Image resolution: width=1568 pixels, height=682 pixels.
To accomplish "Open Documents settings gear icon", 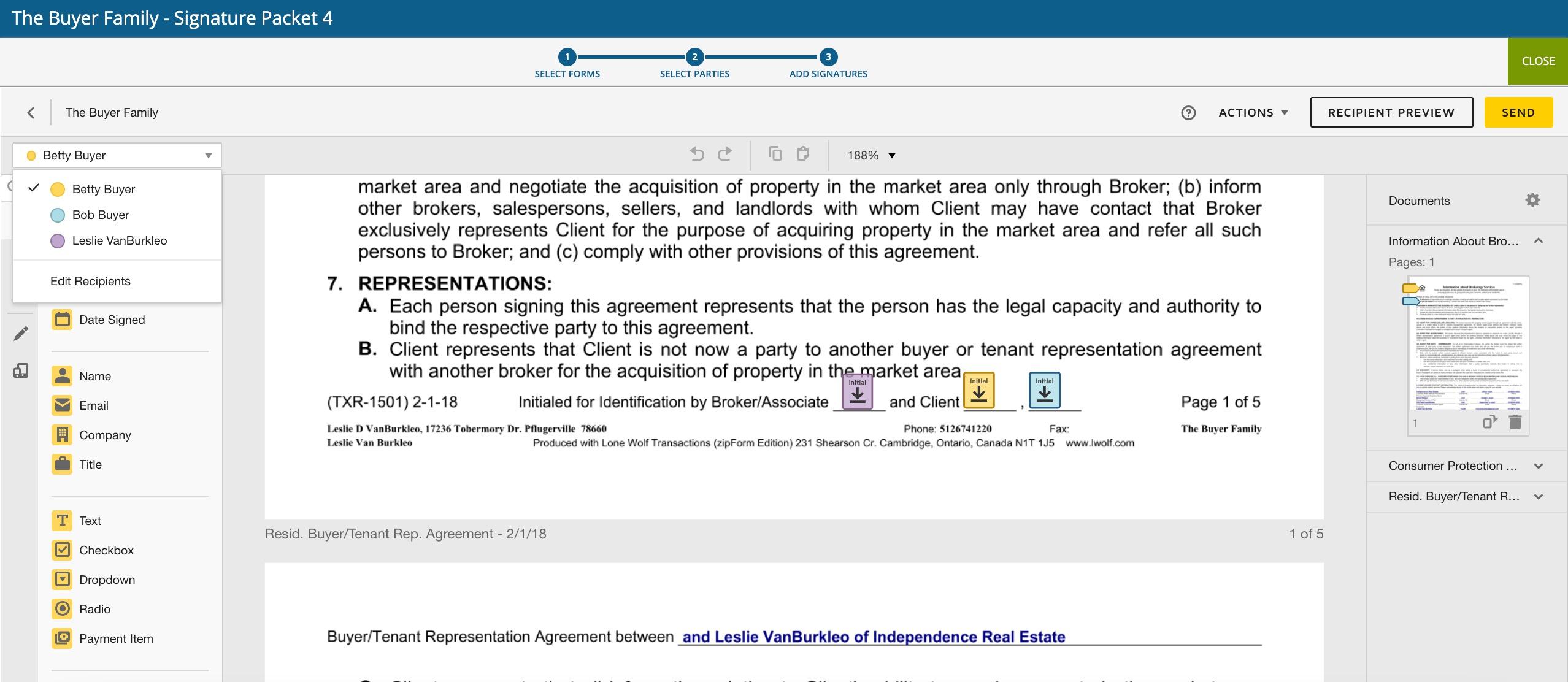I will 1532,201.
